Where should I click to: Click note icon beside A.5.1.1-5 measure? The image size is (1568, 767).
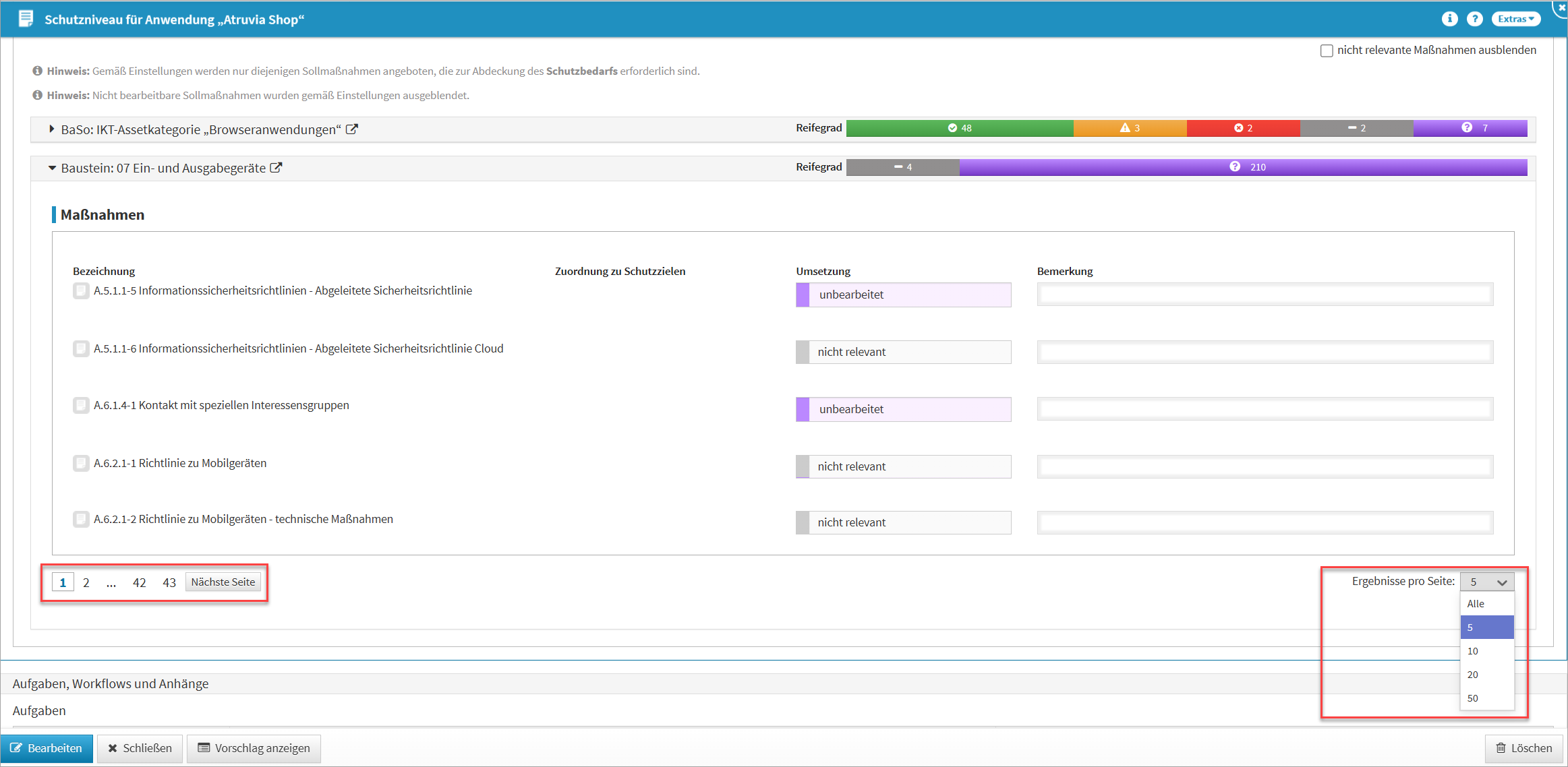pos(81,290)
